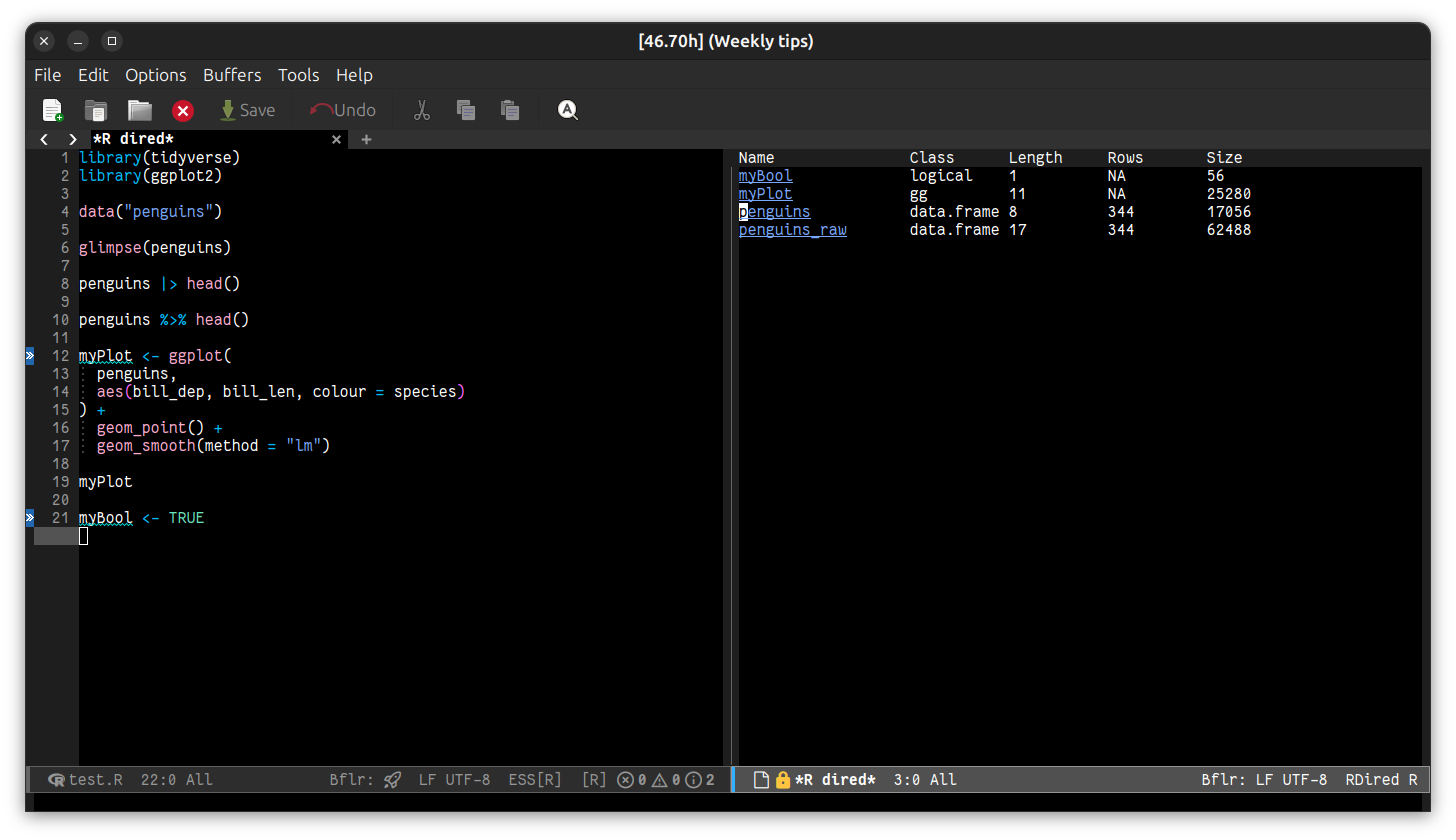This screenshot has width=1456, height=840.
Task: Click the Cut scissors icon
Action: point(422,110)
